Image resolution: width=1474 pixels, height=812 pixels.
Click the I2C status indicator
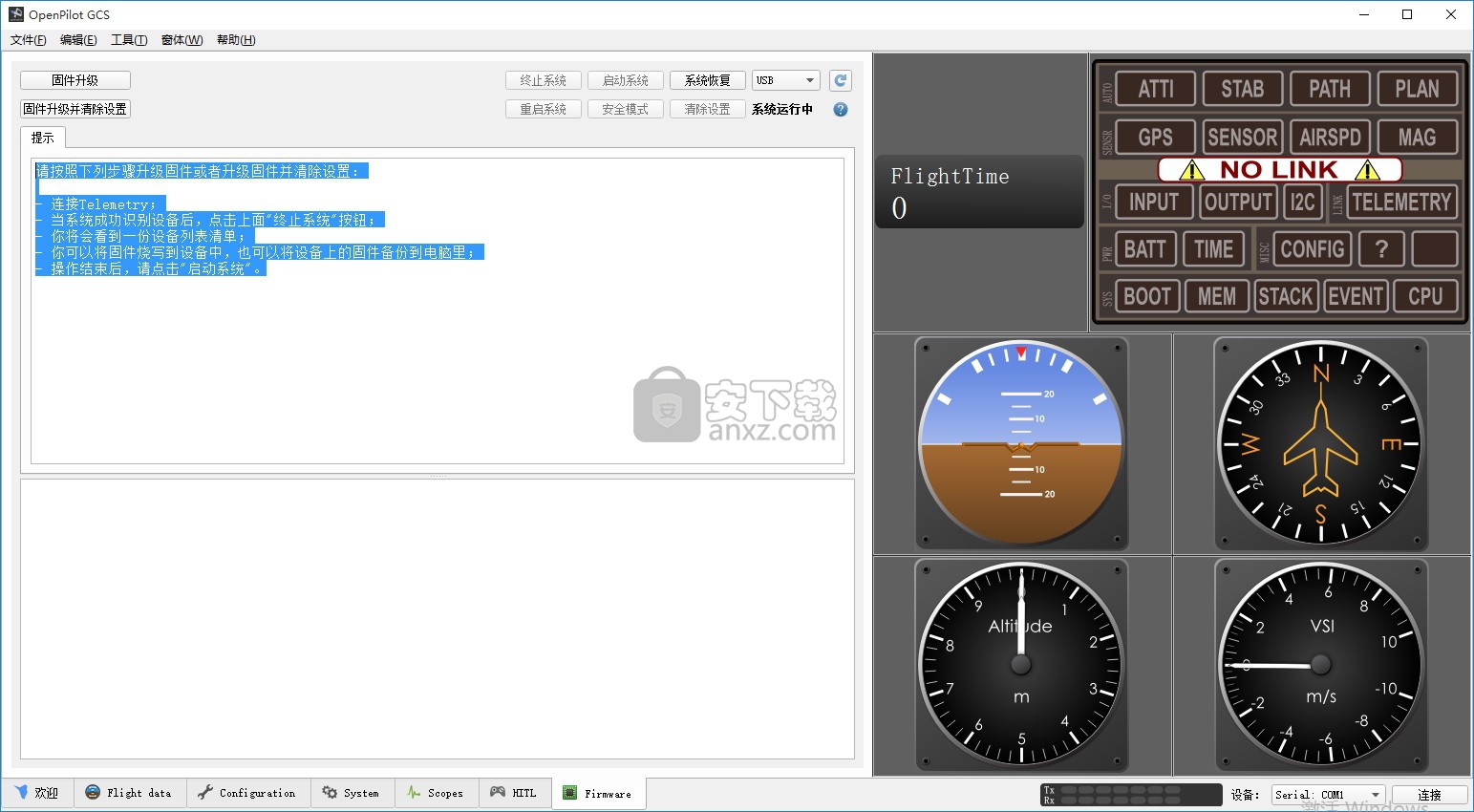tap(1302, 202)
